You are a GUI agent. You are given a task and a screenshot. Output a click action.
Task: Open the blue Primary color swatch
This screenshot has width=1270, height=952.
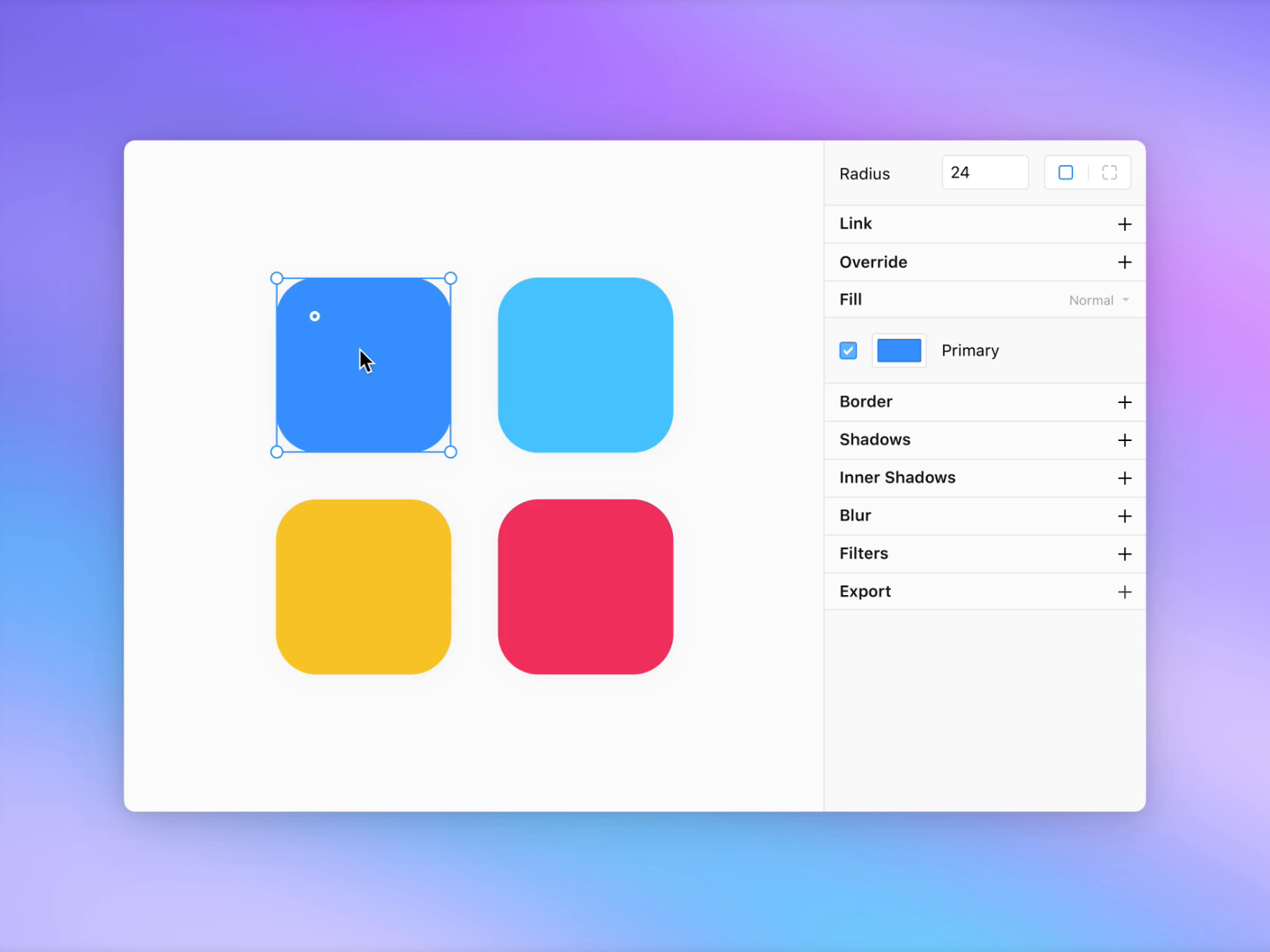899,350
